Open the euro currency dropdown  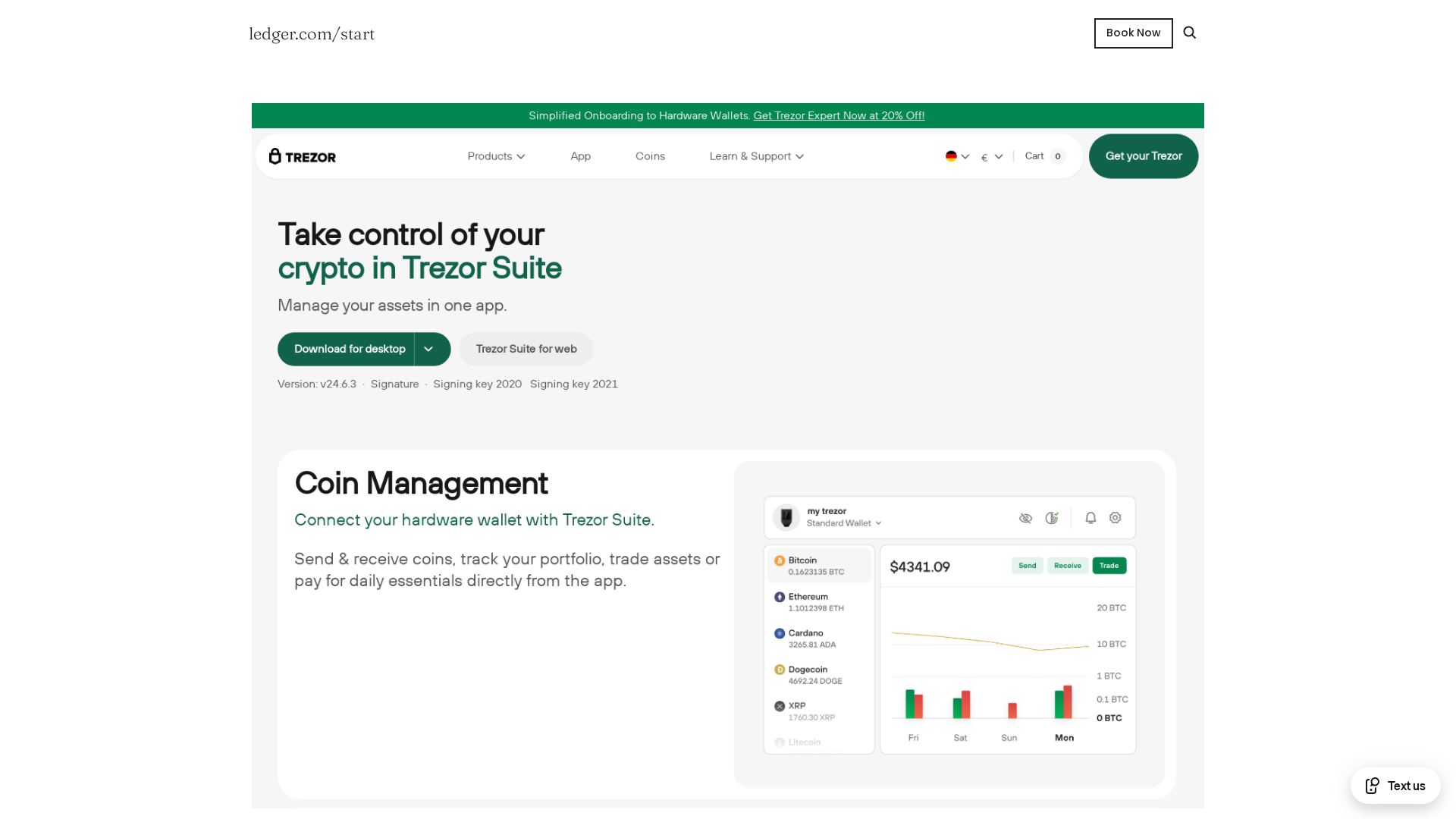[992, 157]
